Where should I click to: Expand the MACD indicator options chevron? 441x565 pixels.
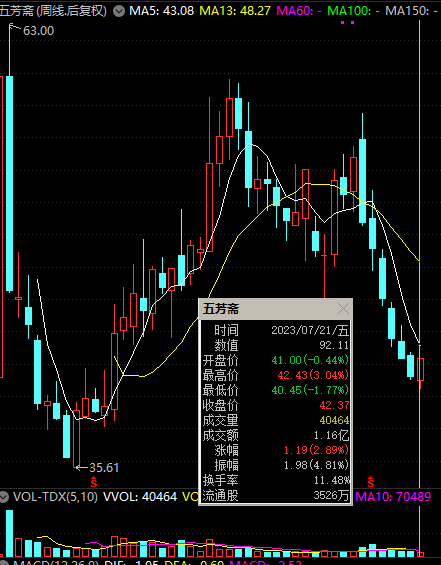pos(4,563)
